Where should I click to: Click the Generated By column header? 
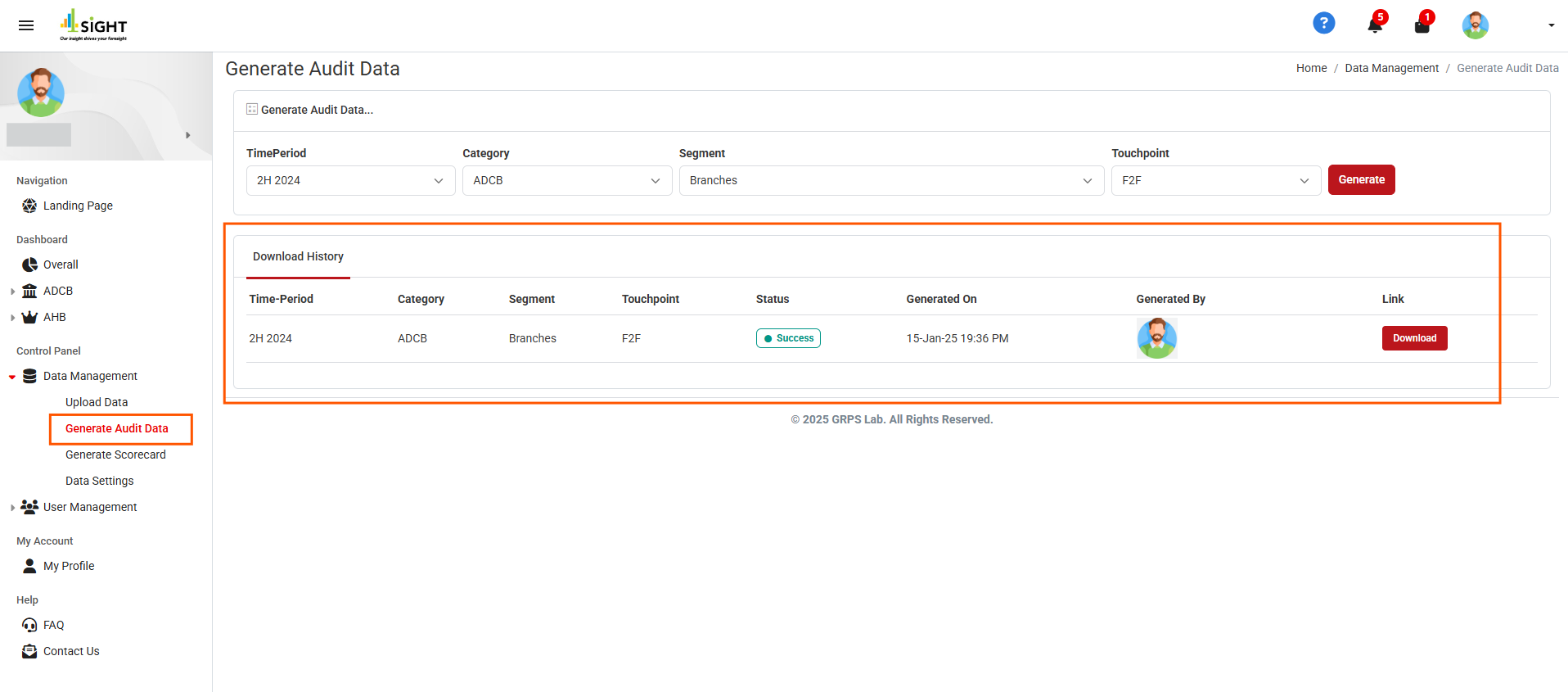click(1170, 299)
